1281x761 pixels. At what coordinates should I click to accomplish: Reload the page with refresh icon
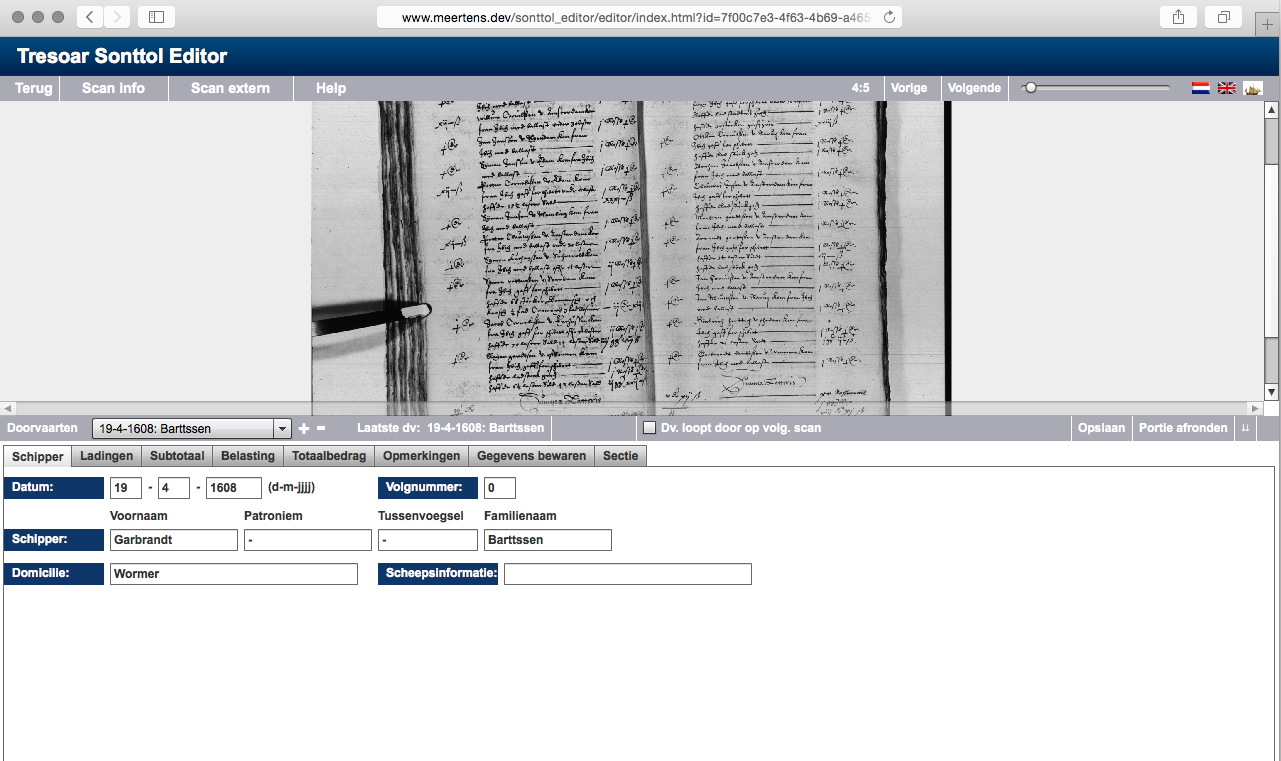pos(889,17)
